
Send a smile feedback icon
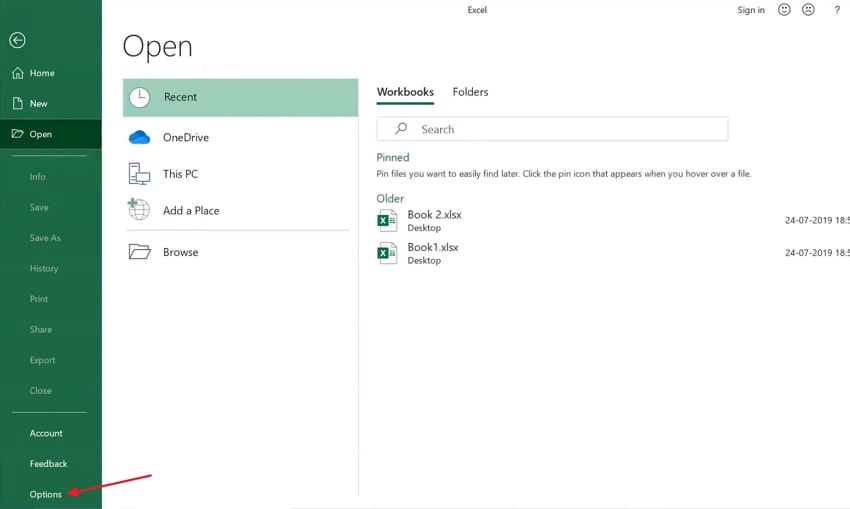784,9
